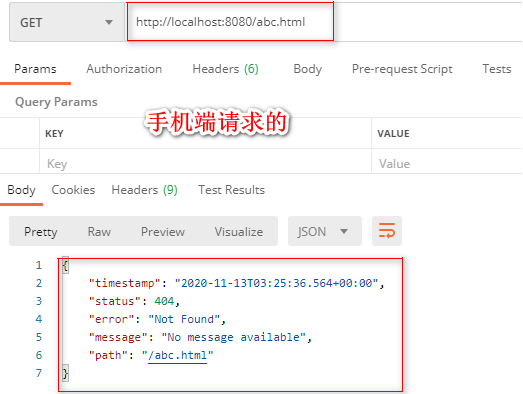523x394 pixels.
Task: Click the KEY column header
Action: 54,133
